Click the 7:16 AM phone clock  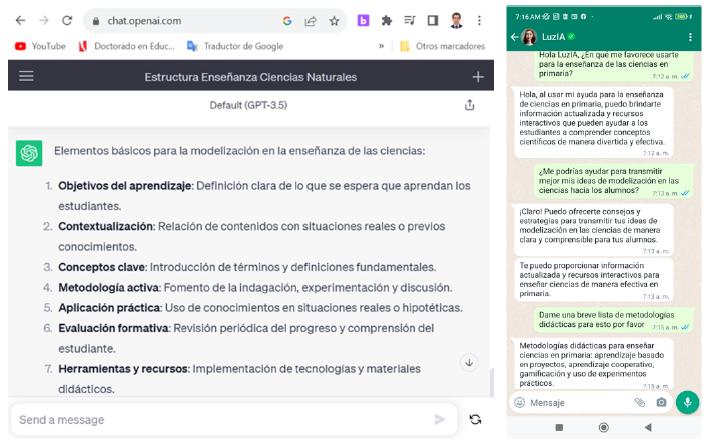tap(528, 17)
